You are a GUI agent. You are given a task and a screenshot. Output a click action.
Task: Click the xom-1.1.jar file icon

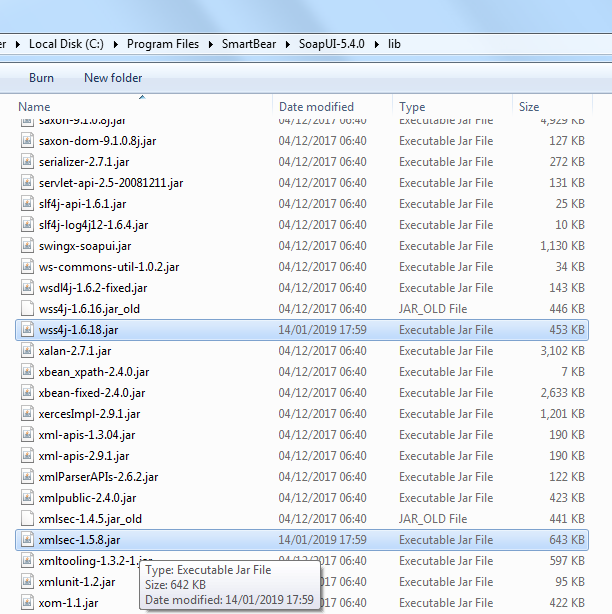(x=27, y=603)
